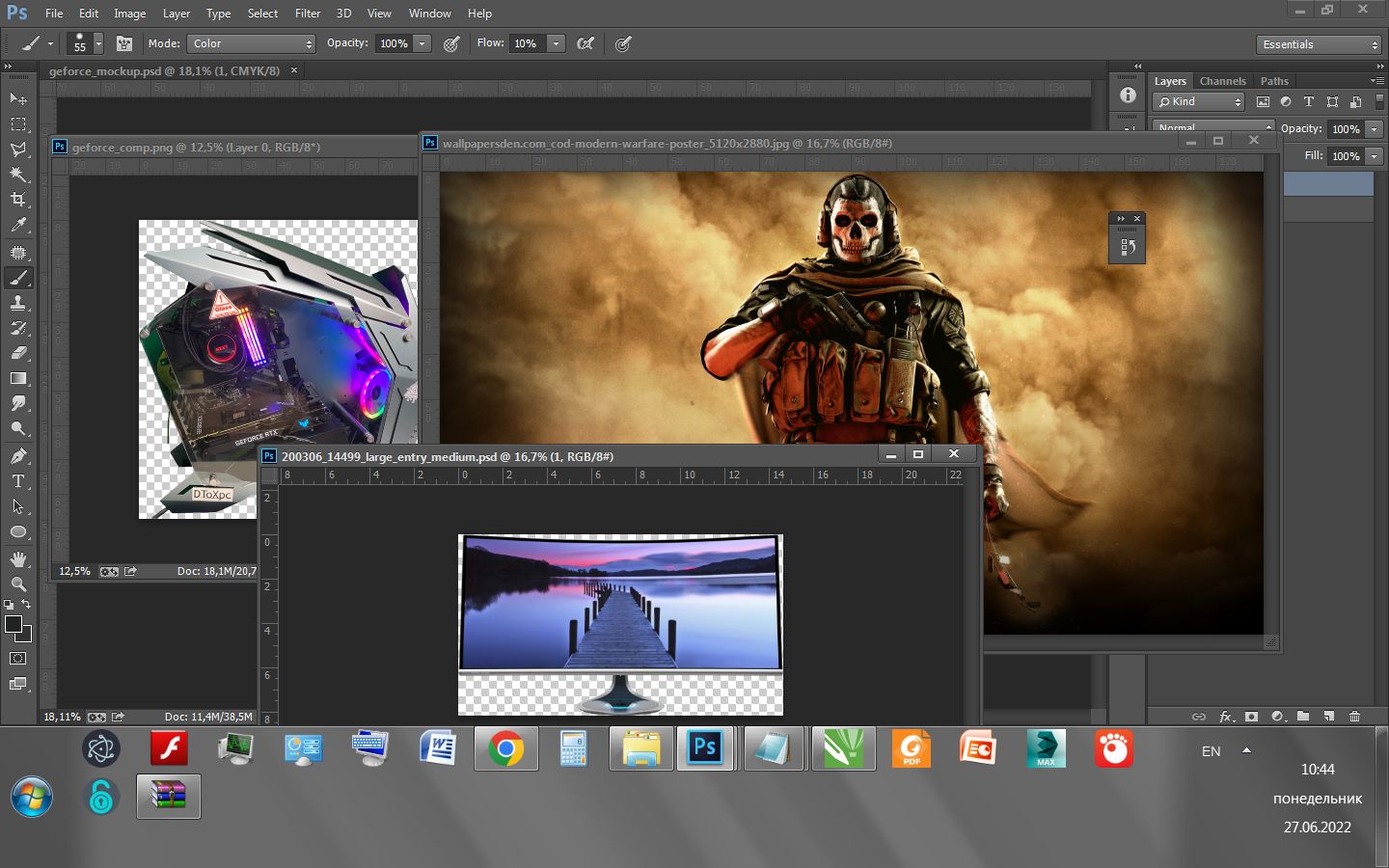Select the Polygonal Lasso tool
1389x868 pixels.
pyautogui.click(x=18, y=149)
